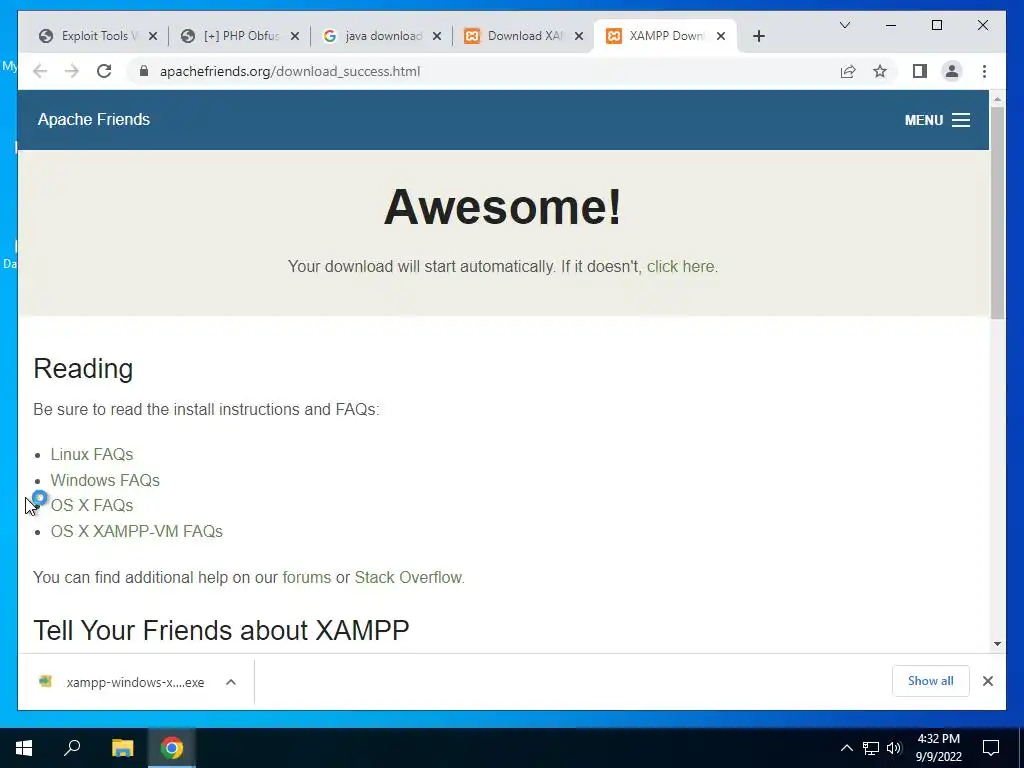Close the Download XAMPP tab
Screen dimensions: 1024x768
(x=579, y=36)
